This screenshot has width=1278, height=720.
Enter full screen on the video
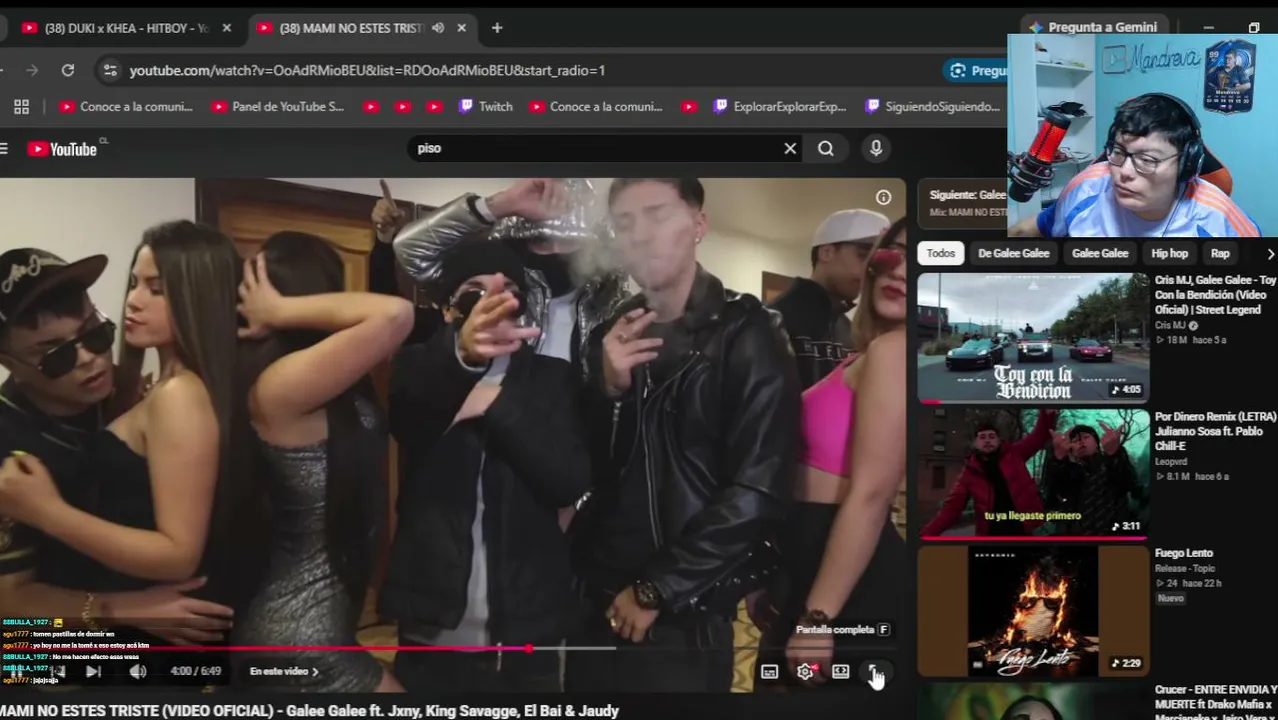coord(874,671)
